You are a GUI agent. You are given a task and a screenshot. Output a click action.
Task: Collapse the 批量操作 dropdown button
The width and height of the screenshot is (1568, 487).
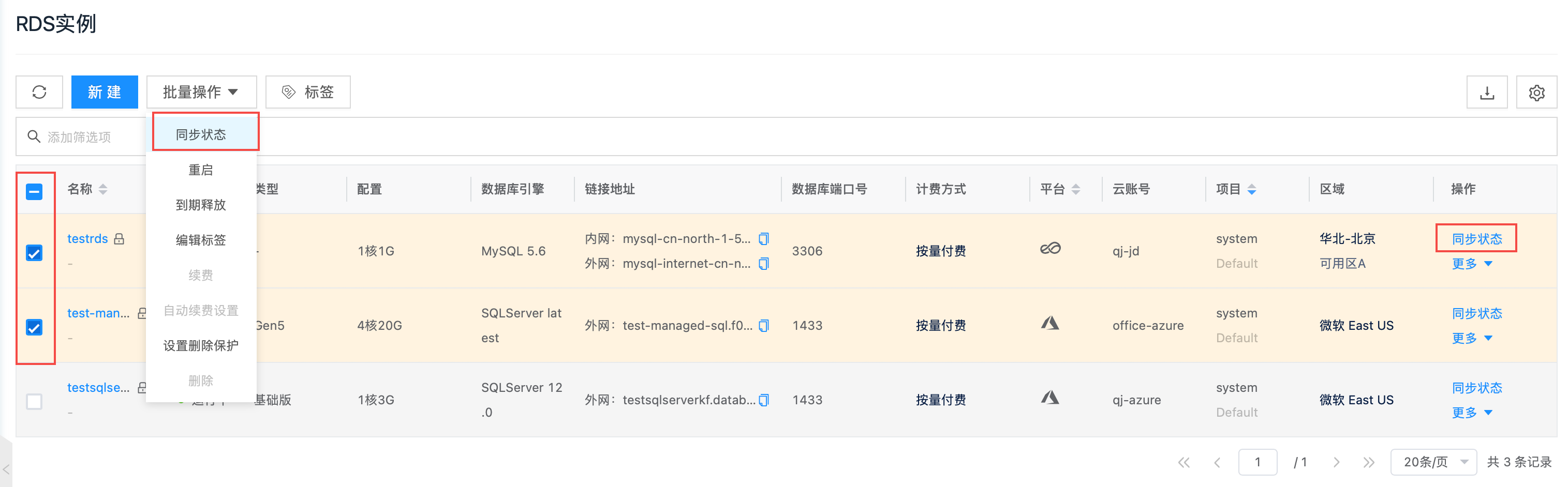201,92
